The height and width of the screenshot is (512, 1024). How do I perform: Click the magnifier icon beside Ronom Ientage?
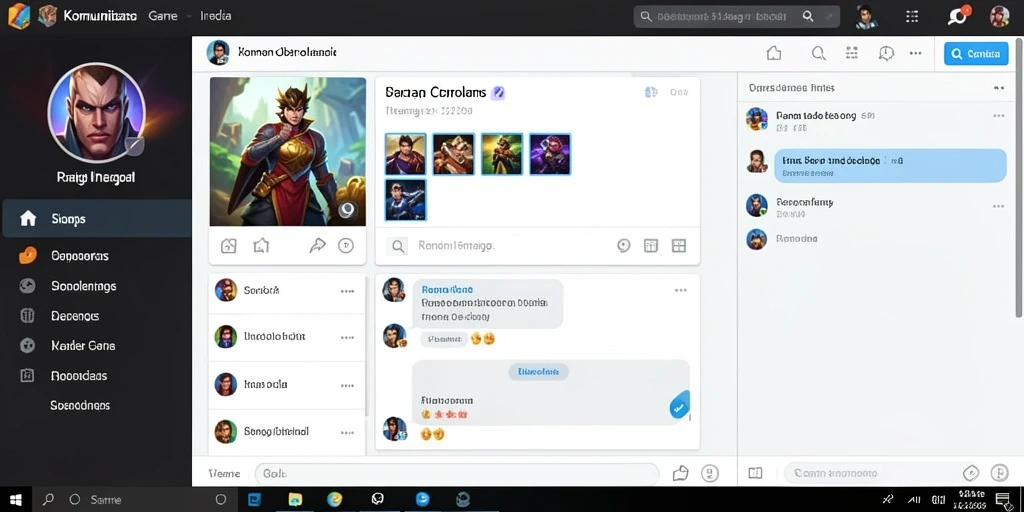click(x=397, y=246)
